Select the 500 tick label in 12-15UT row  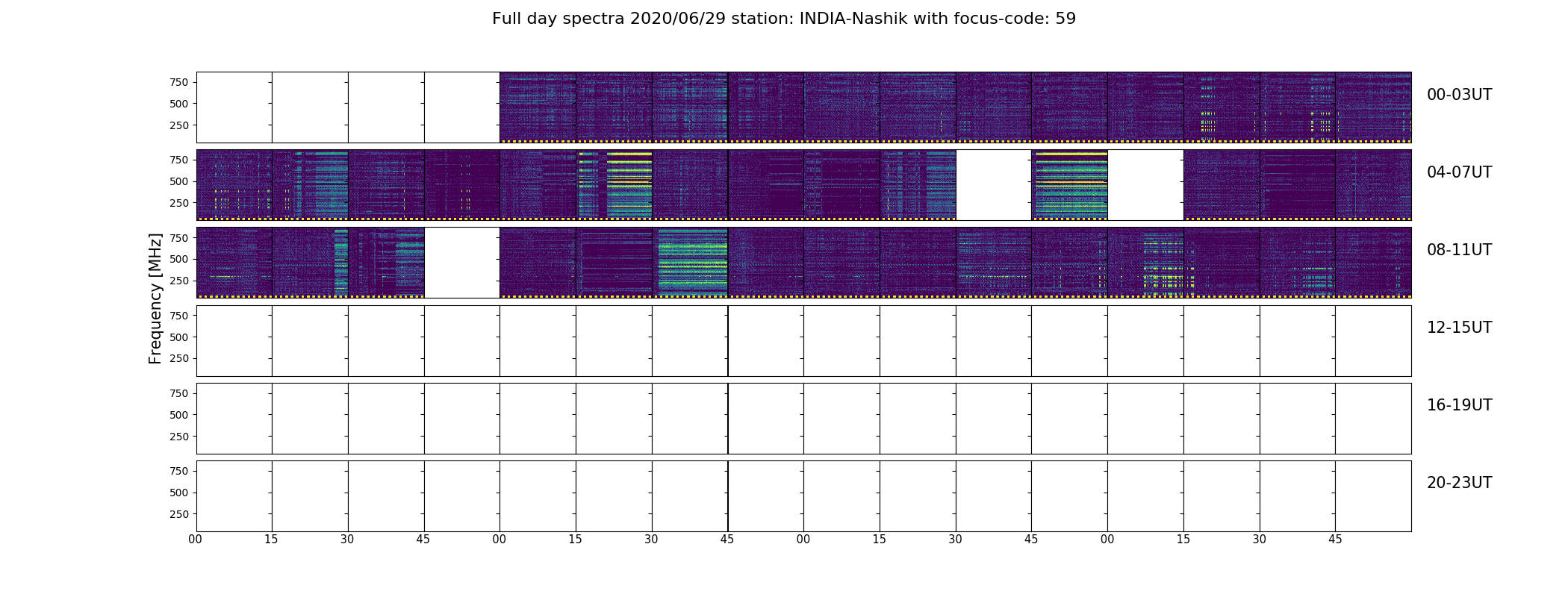coord(179,337)
